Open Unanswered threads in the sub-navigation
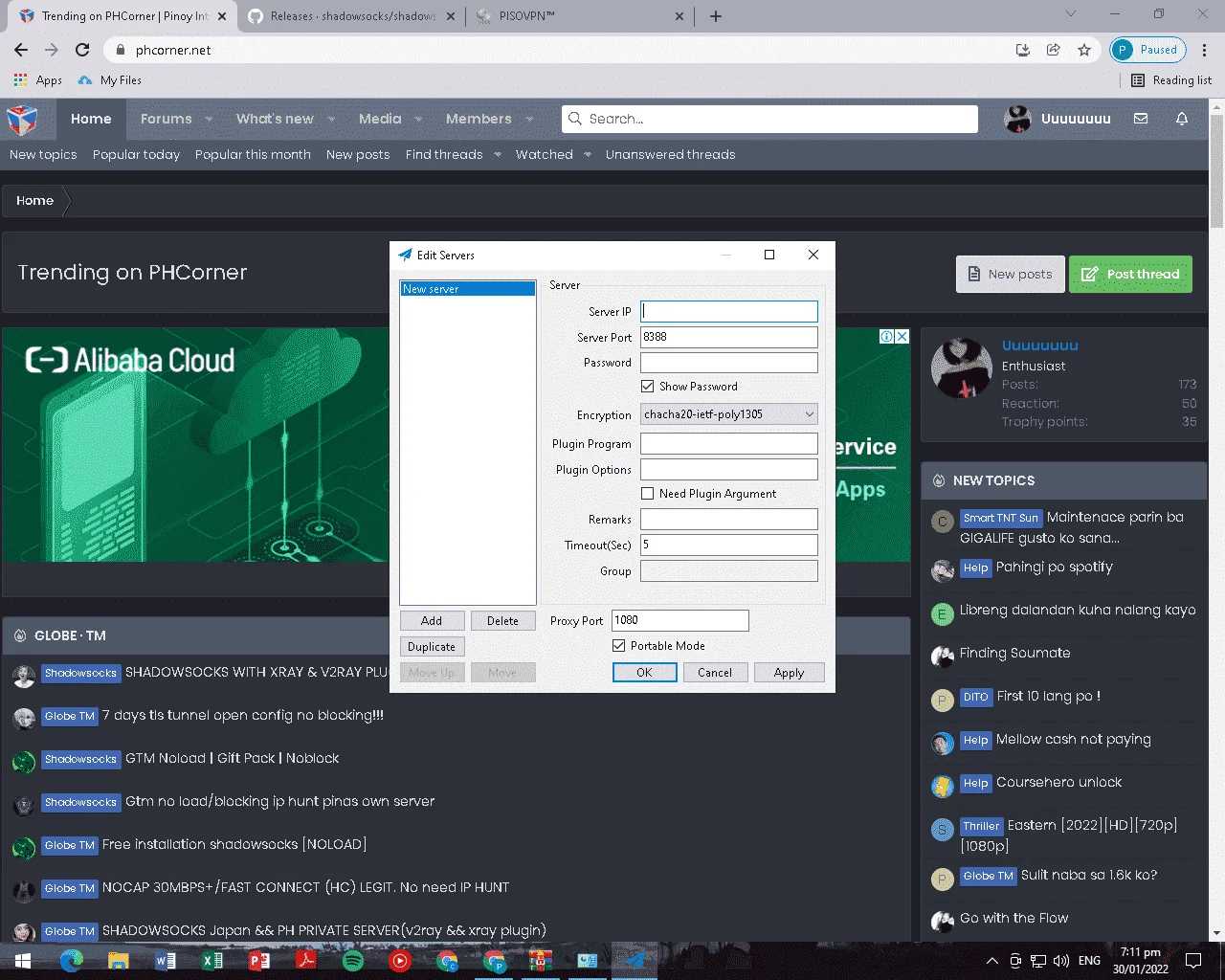Image resolution: width=1225 pixels, height=980 pixels. click(x=671, y=155)
